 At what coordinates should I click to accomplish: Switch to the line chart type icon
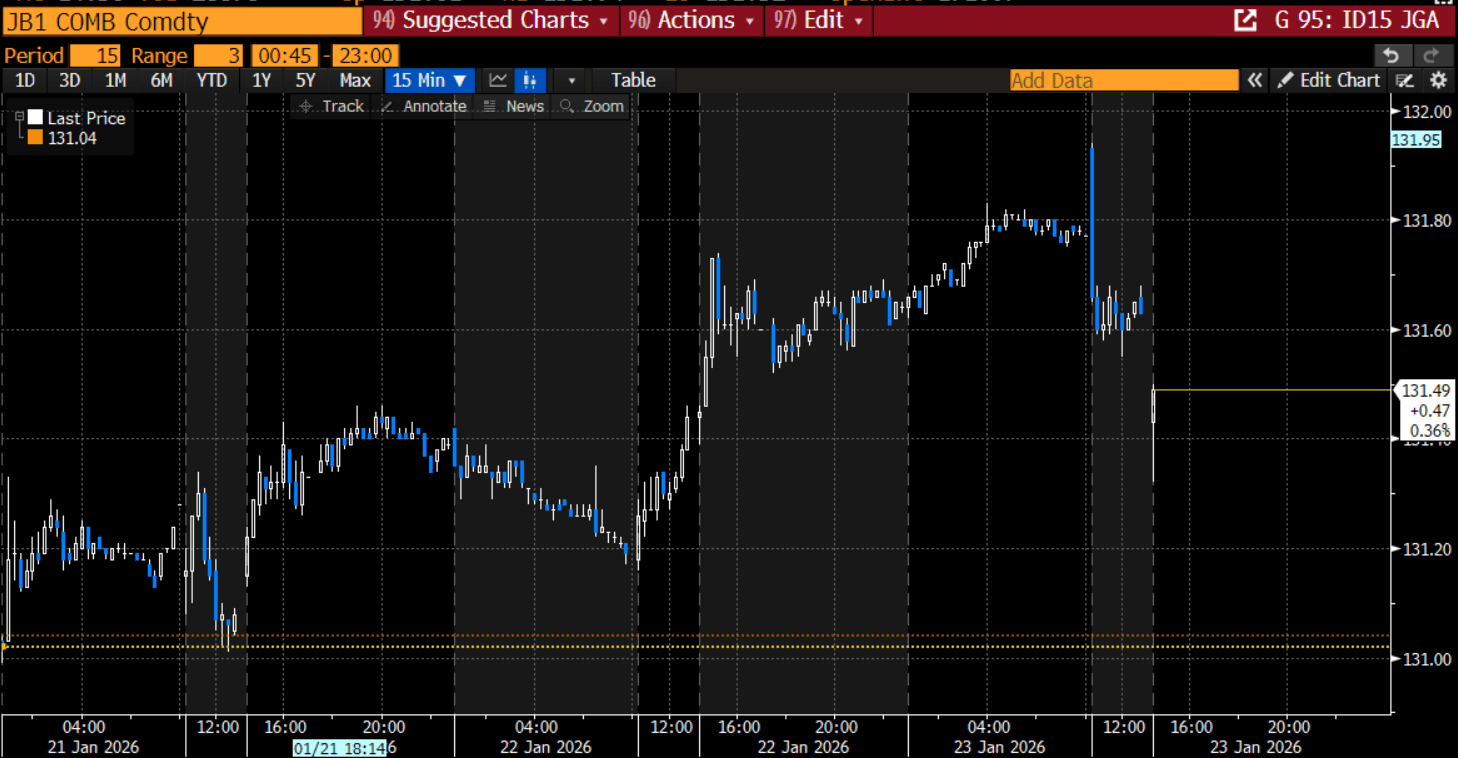point(497,81)
